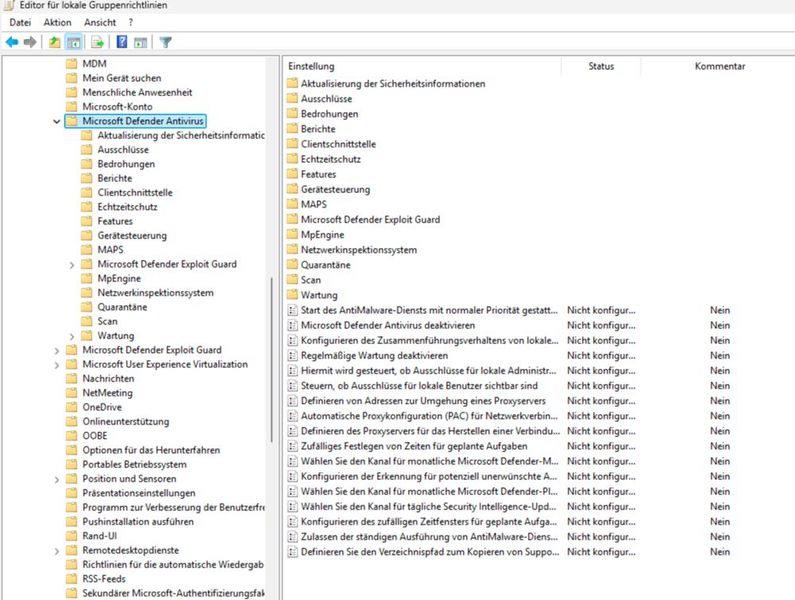Expand the Position und Sensoren node
The height and width of the screenshot is (600, 795).
pyautogui.click(x=57, y=479)
